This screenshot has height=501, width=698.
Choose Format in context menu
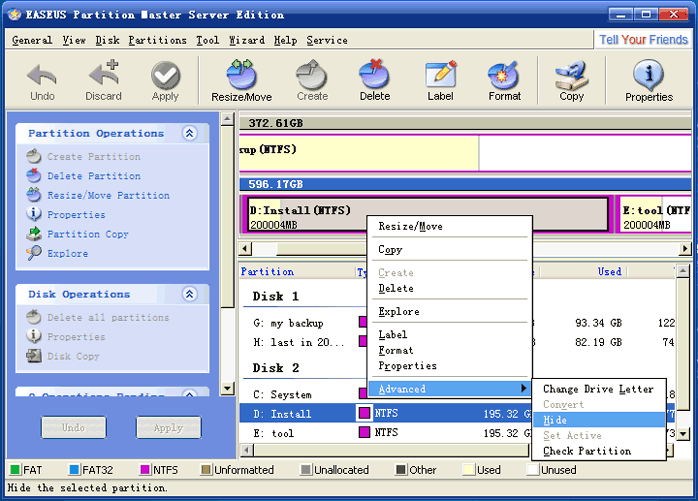[450, 350]
